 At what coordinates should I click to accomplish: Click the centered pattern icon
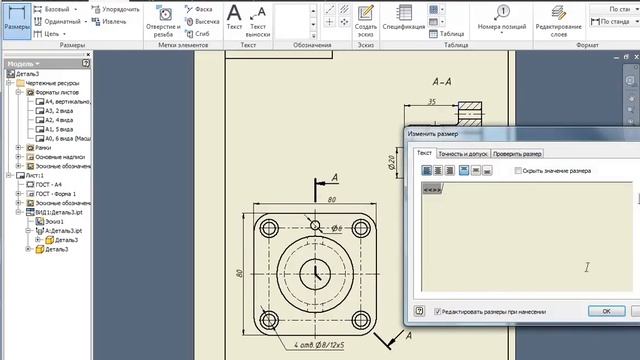click(344, 22)
